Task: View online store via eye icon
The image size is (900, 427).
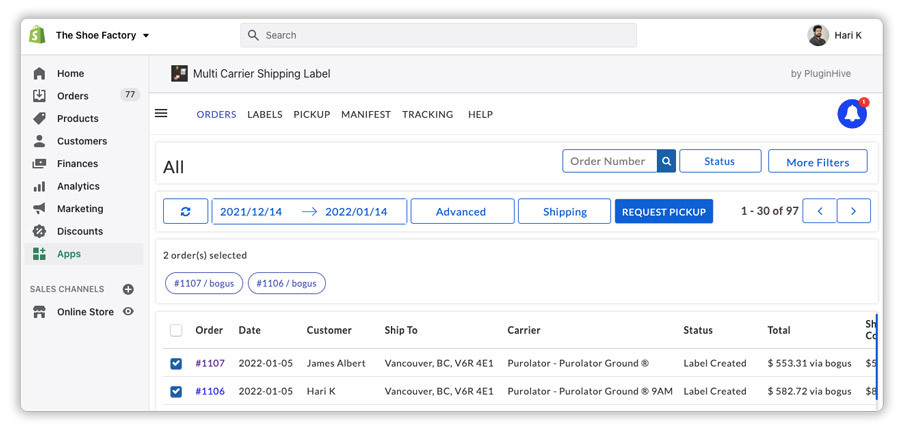Action: pyautogui.click(x=129, y=312)
